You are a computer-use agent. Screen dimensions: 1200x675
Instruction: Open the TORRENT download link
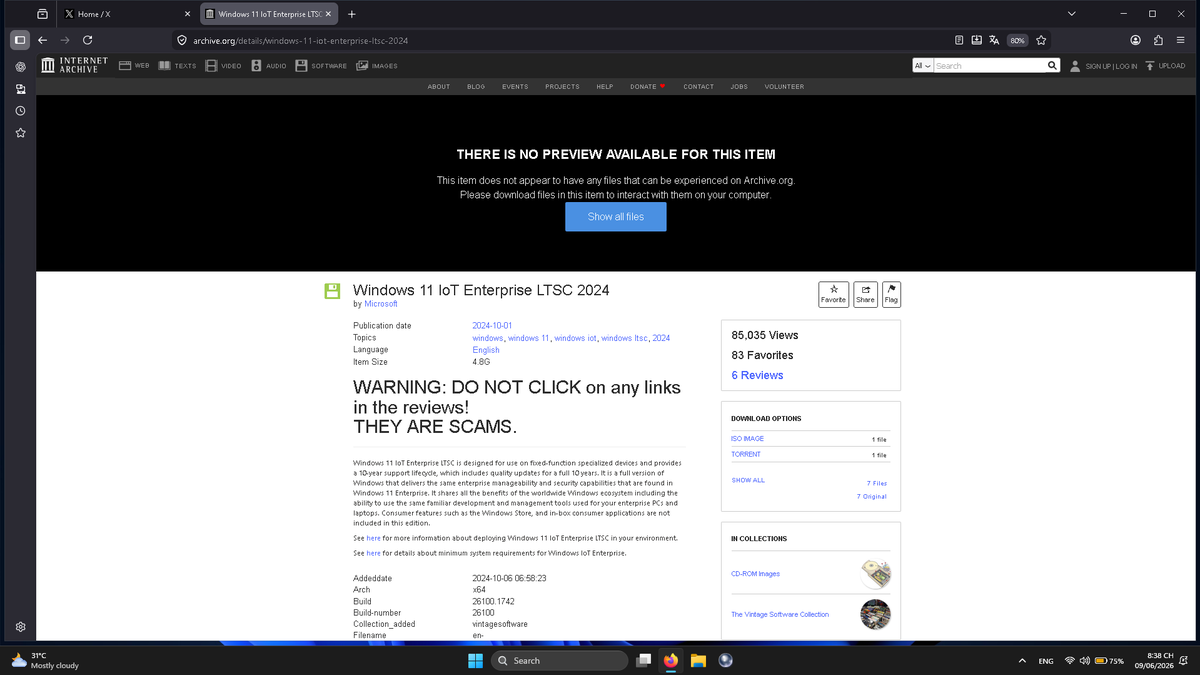[x=746, y=455]
